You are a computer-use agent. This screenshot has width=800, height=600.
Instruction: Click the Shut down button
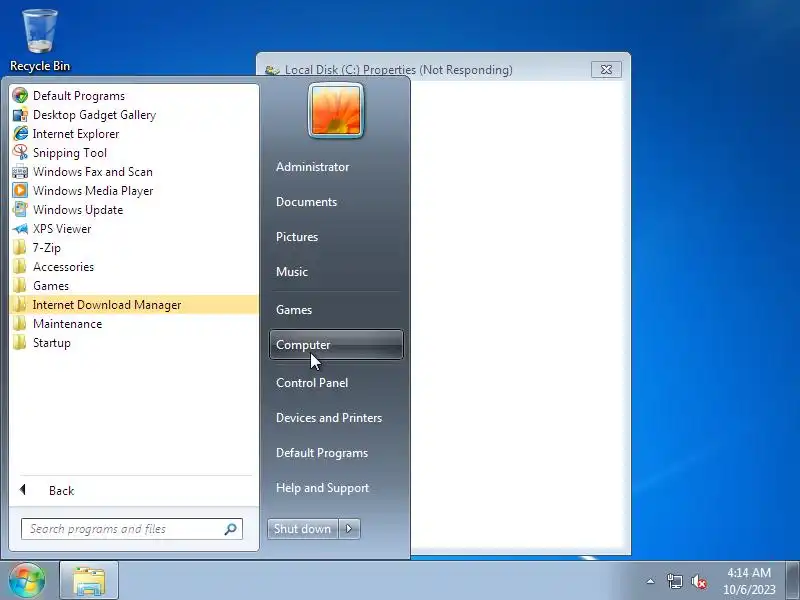pyautogui.click(x=303, y=529)
